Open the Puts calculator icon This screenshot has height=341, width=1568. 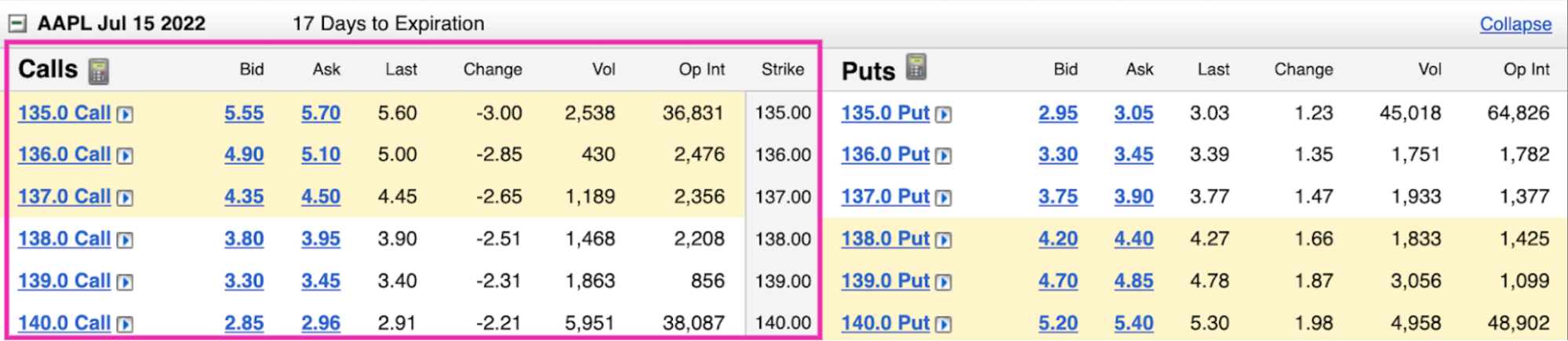point(916,67)
